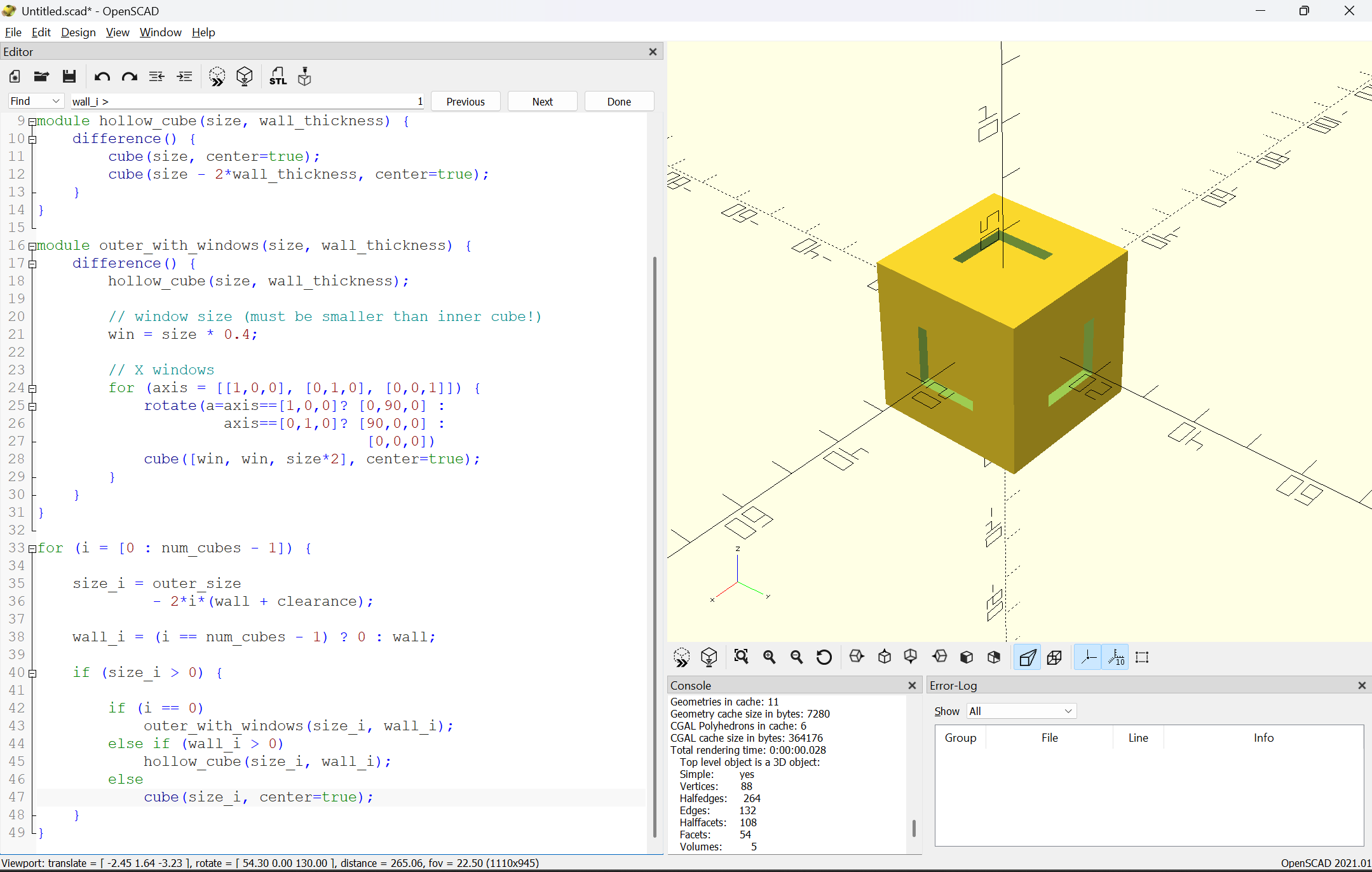Export the model as STL

278,76
